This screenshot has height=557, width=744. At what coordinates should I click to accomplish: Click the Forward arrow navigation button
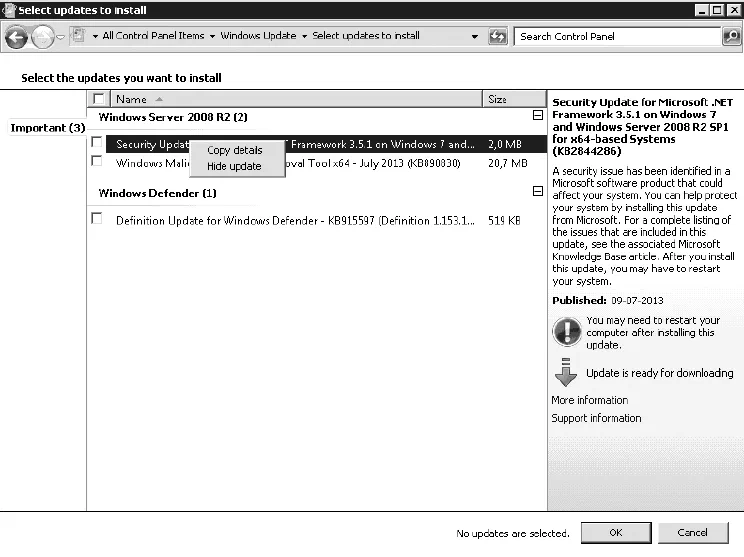43,37
